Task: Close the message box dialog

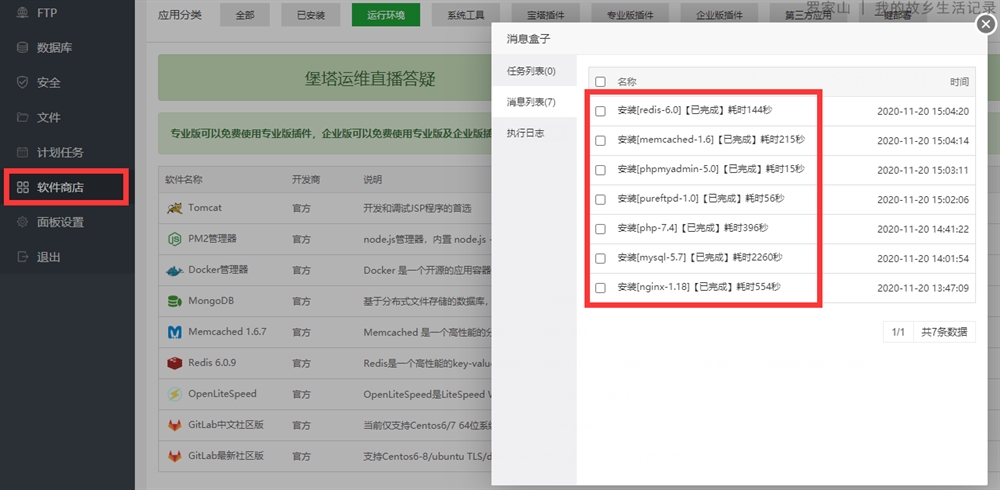Action: [986, 24]
